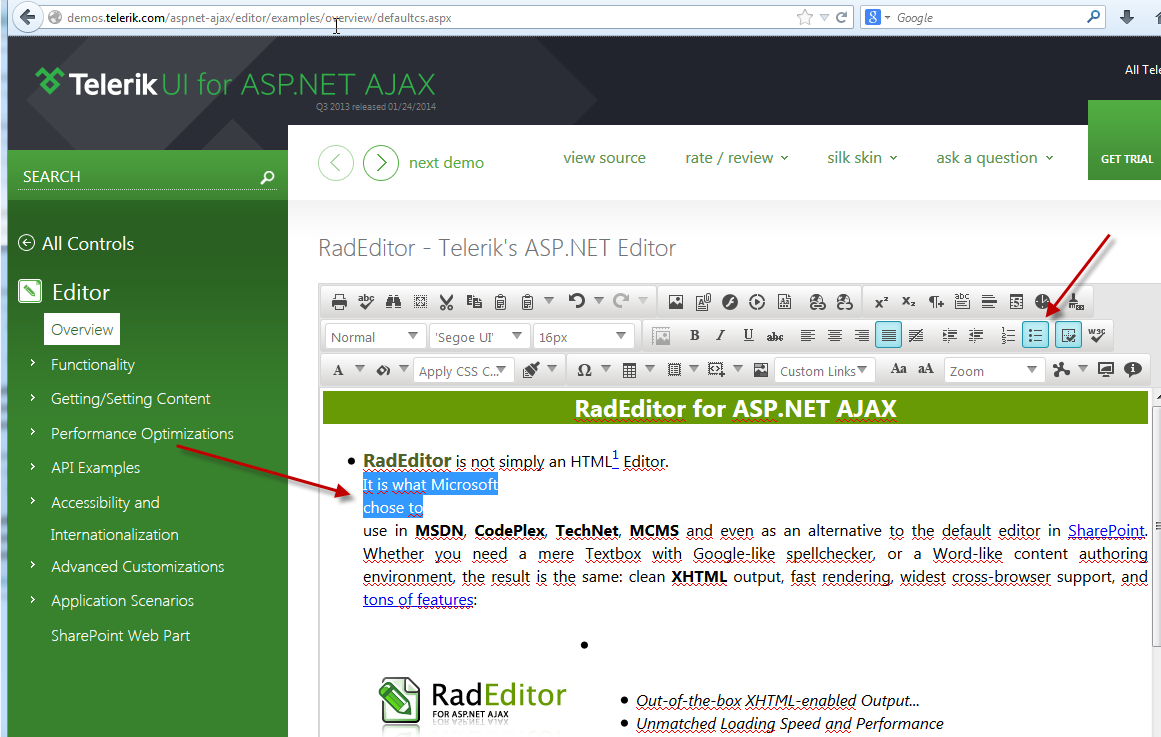This screenshot has width=1161, height=737.
Task: Open the Insert Table grid icon
Action: point(629,370)
